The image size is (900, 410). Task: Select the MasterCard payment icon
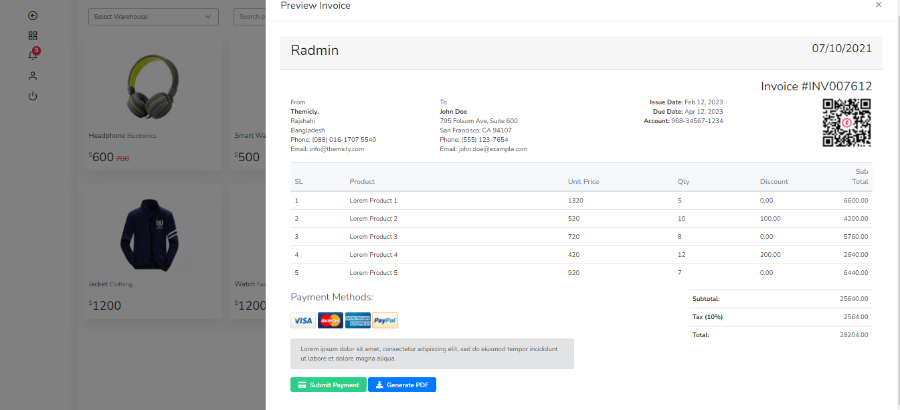(330, 320)
